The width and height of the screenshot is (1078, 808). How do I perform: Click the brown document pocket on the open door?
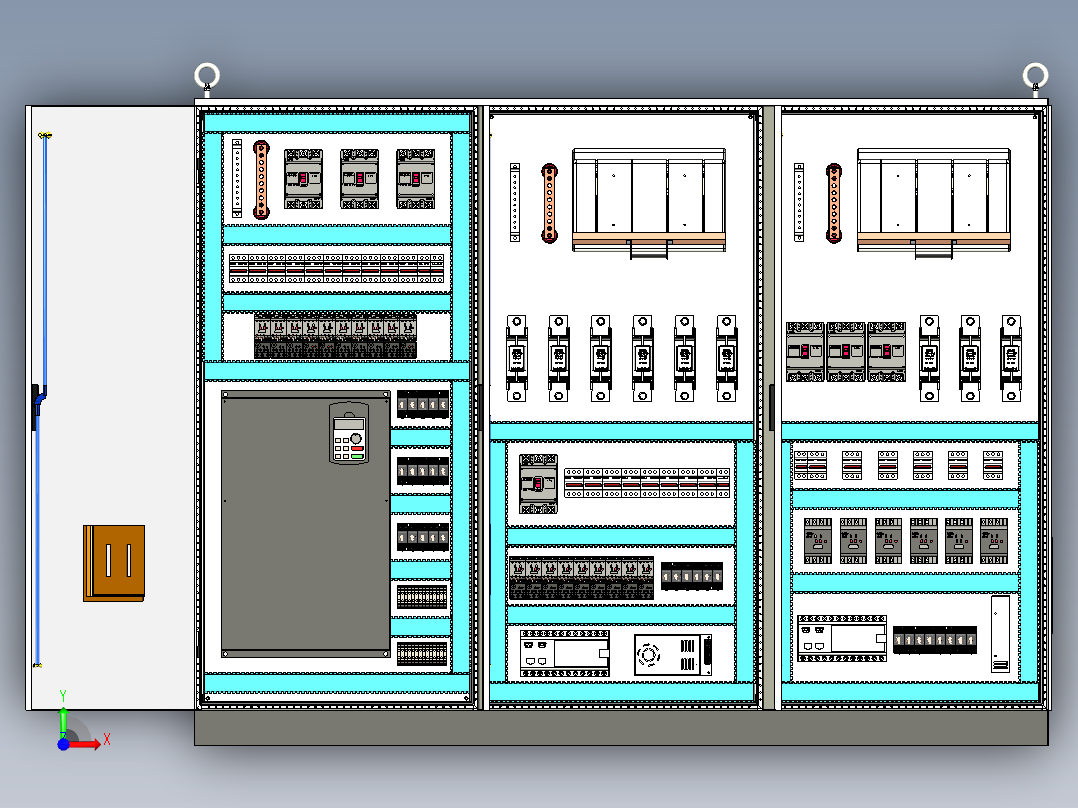click(114, 563)
